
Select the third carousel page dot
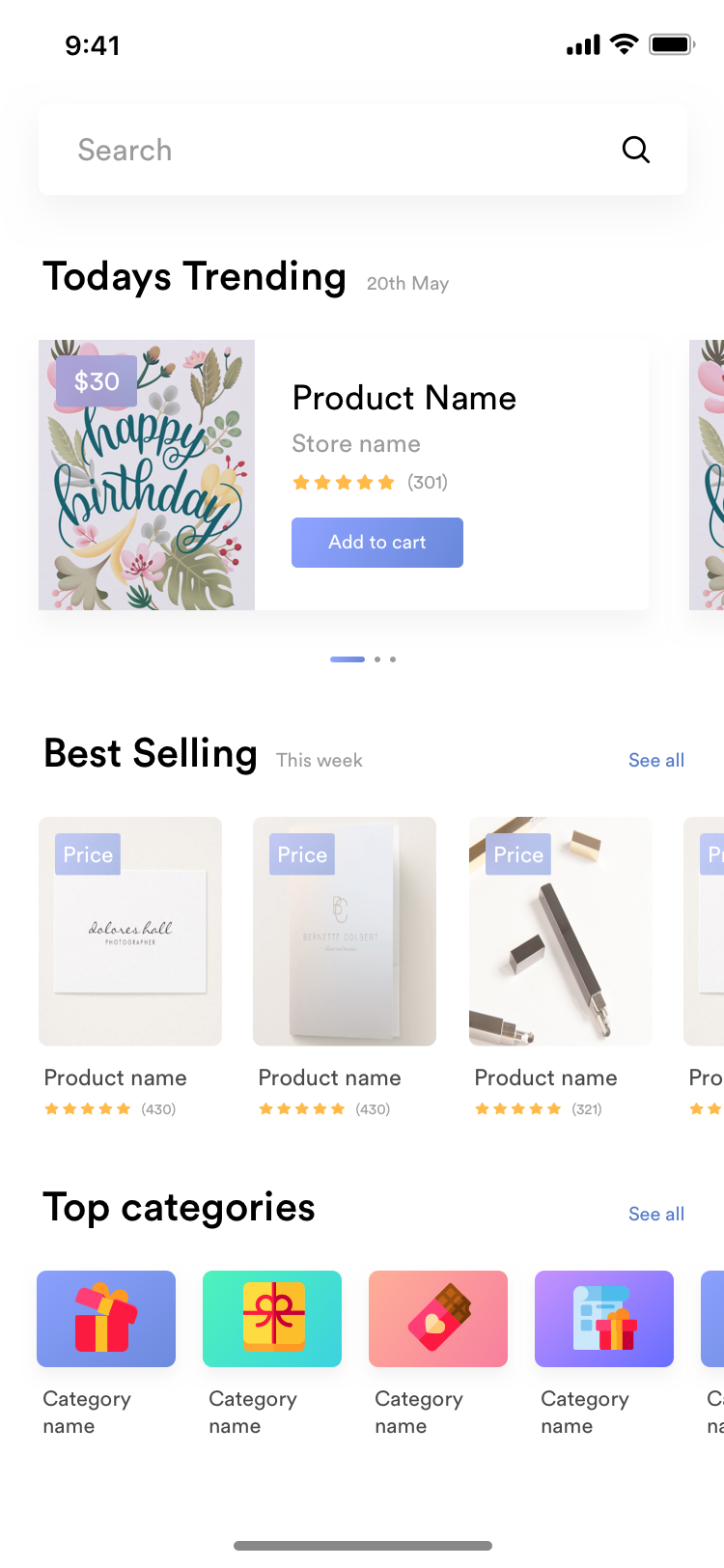pos(392,659)
